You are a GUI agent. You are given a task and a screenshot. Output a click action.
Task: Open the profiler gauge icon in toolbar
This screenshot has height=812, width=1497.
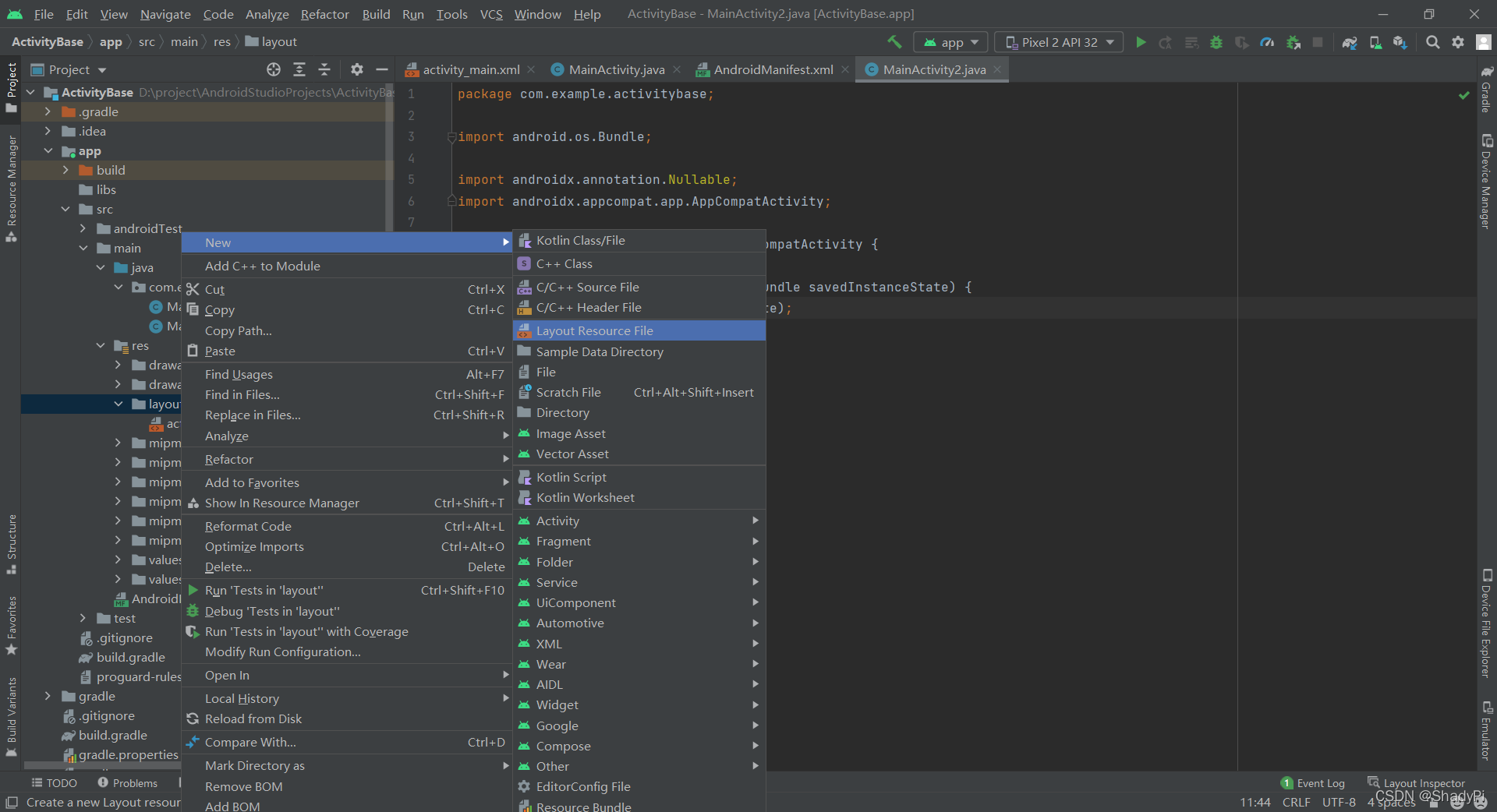point(1267,42)
